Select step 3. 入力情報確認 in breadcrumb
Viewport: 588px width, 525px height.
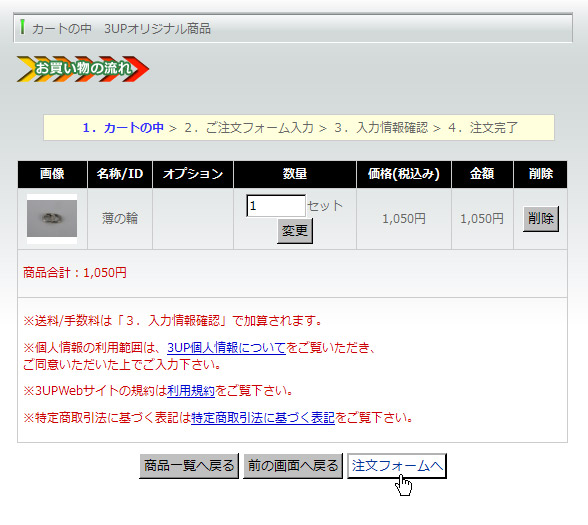click(381, 128)
